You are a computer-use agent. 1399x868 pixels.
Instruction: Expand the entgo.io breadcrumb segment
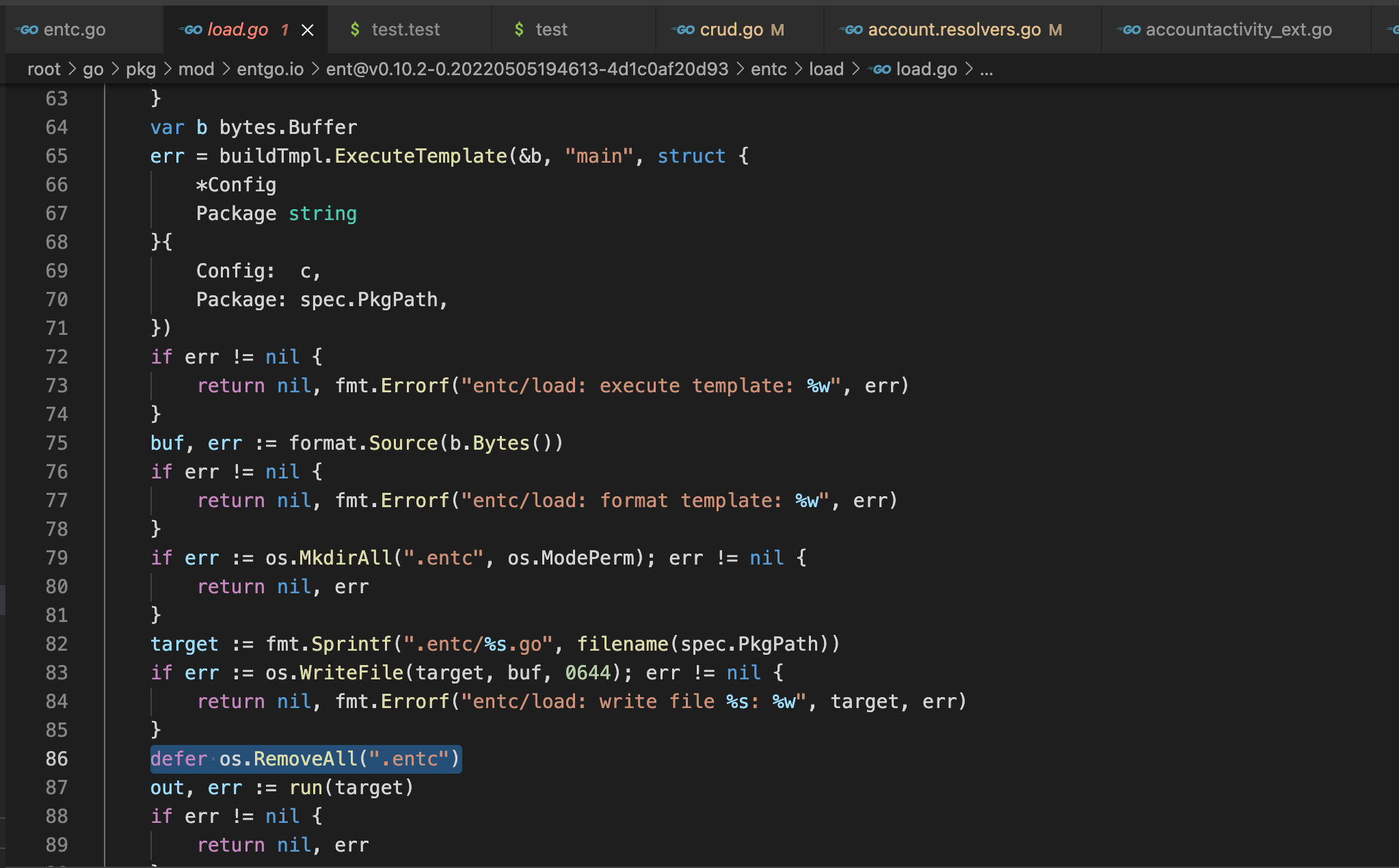point(270,69)
